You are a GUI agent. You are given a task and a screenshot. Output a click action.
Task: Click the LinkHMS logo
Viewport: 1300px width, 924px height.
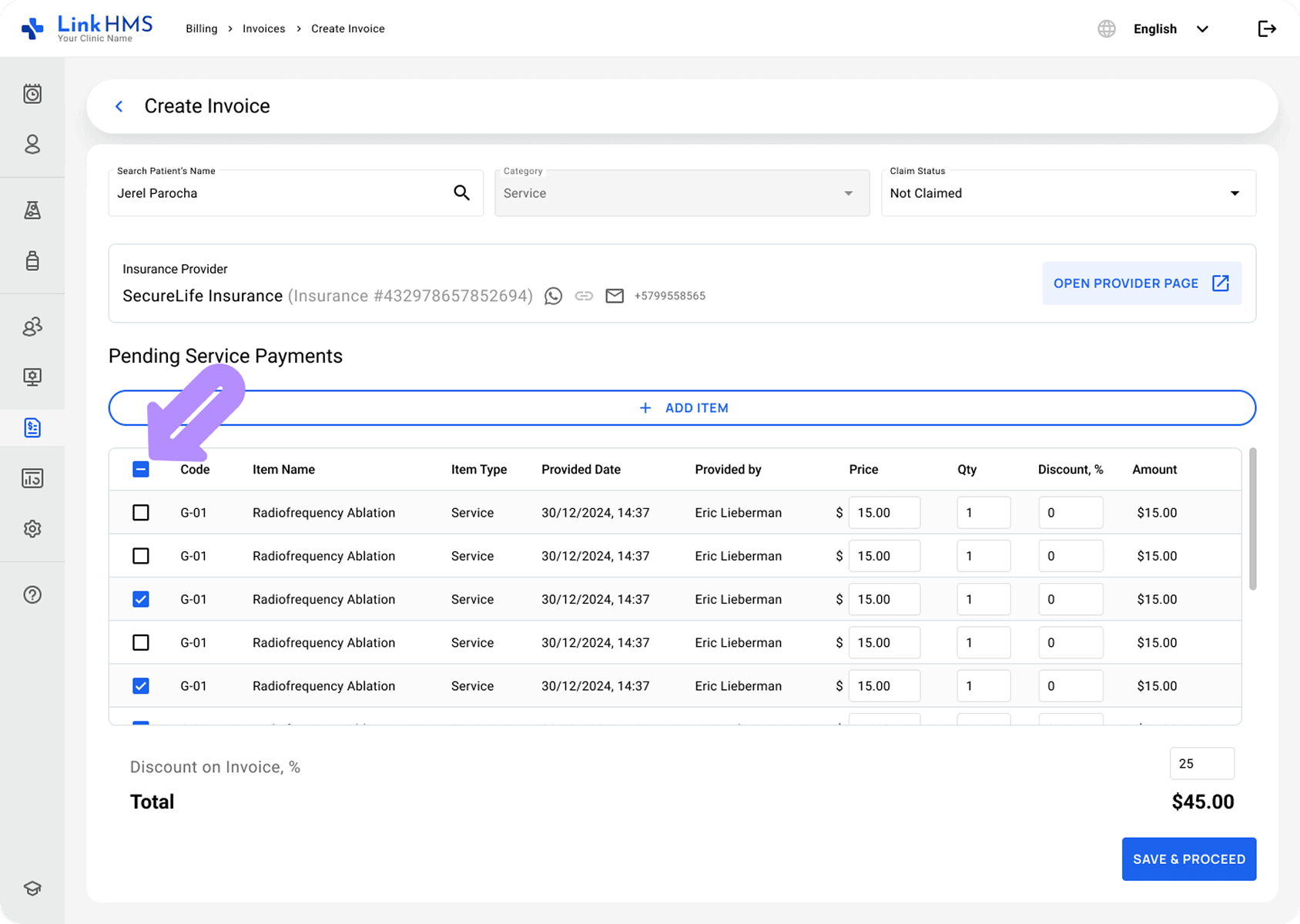point(87,28)
